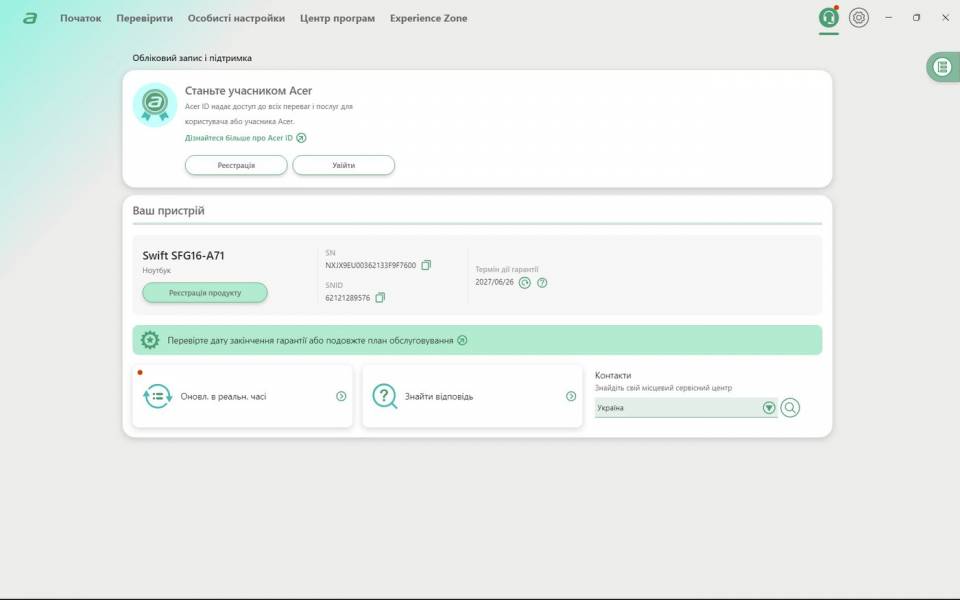Click the Swift SFG16-A71 device name

point(184,255)
